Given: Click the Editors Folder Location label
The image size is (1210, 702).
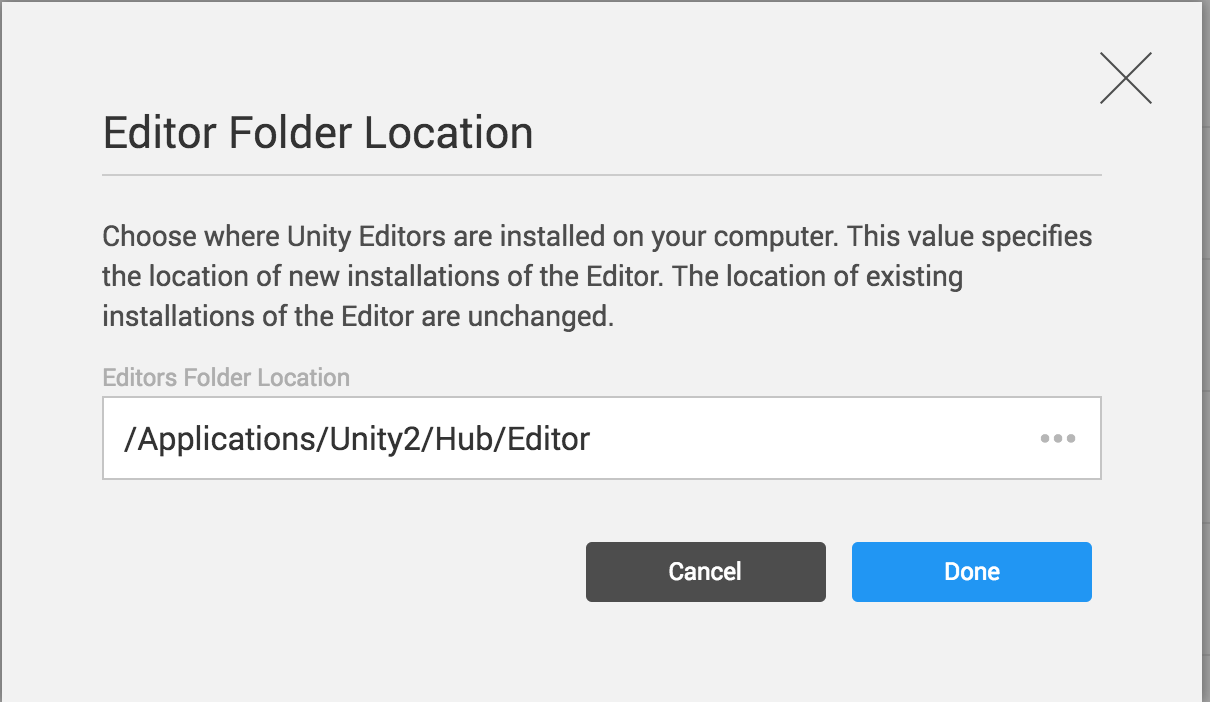Looking at the screenshot, I should (x=226, y=377).
